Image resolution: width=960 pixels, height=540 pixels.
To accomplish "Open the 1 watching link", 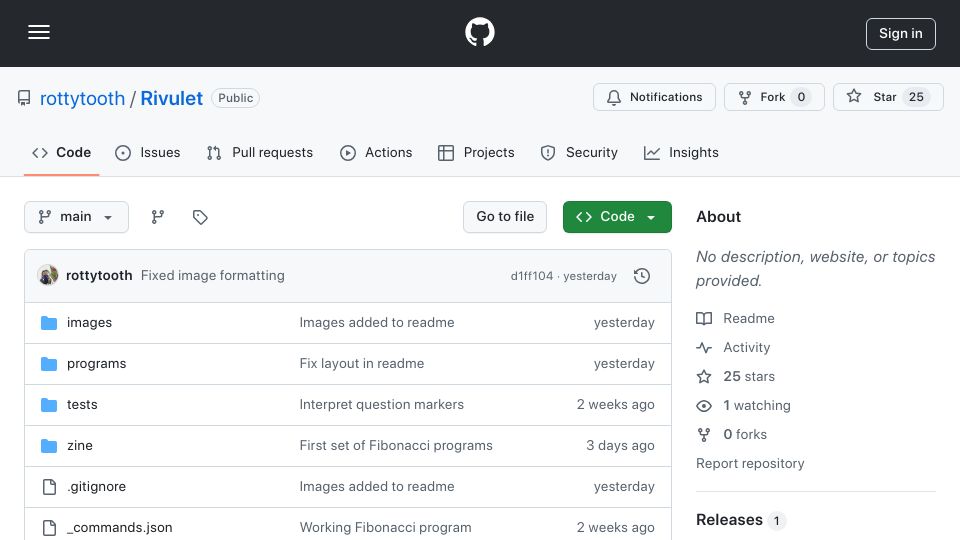I will pyautogui.click(x=757, y=405).
